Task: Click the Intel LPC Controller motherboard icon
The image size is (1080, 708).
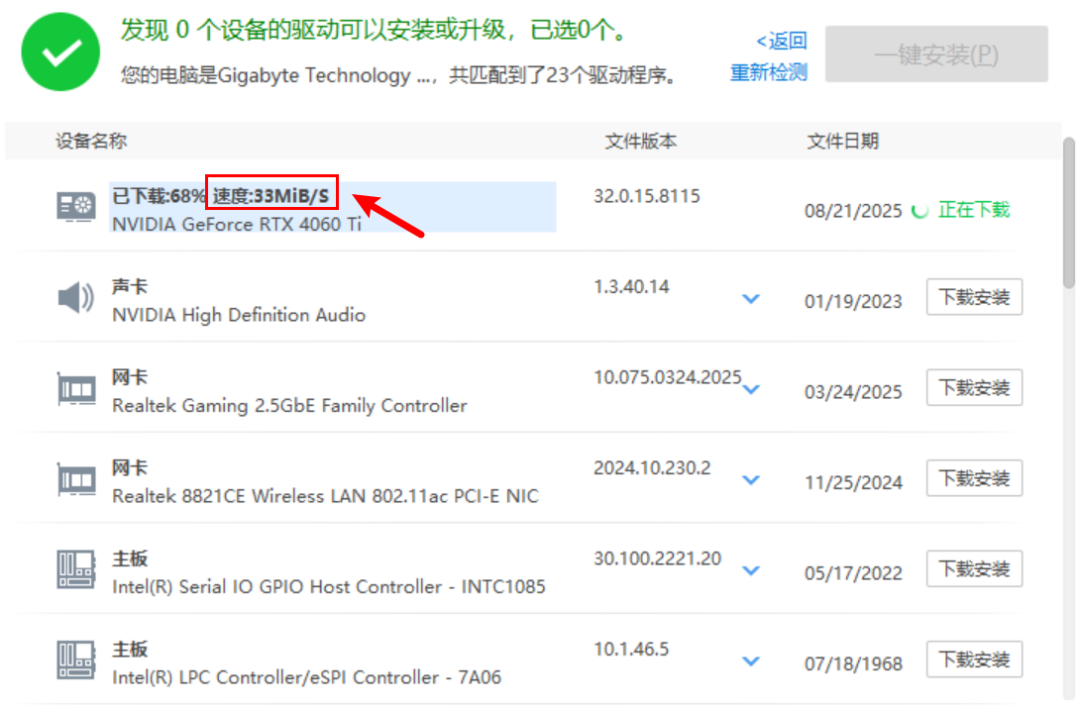Action: pyautogui.click(x=76, y=660)
